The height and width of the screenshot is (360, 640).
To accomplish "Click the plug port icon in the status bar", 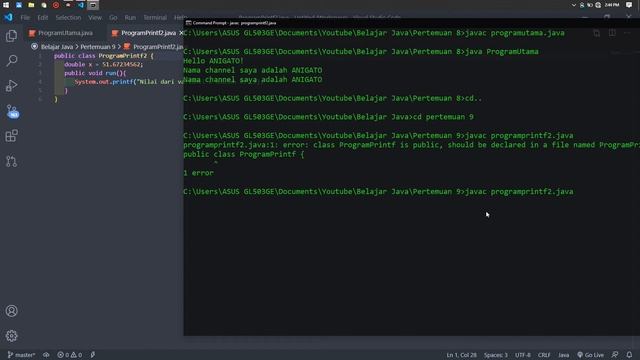I will pos(93,355).
